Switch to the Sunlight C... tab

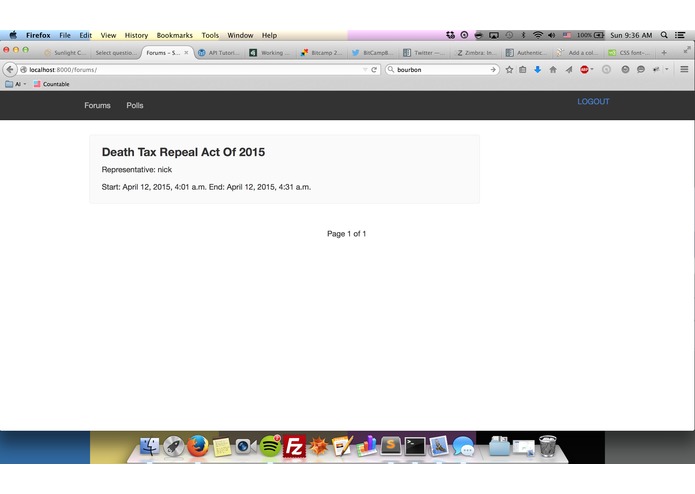coord(65,53)
